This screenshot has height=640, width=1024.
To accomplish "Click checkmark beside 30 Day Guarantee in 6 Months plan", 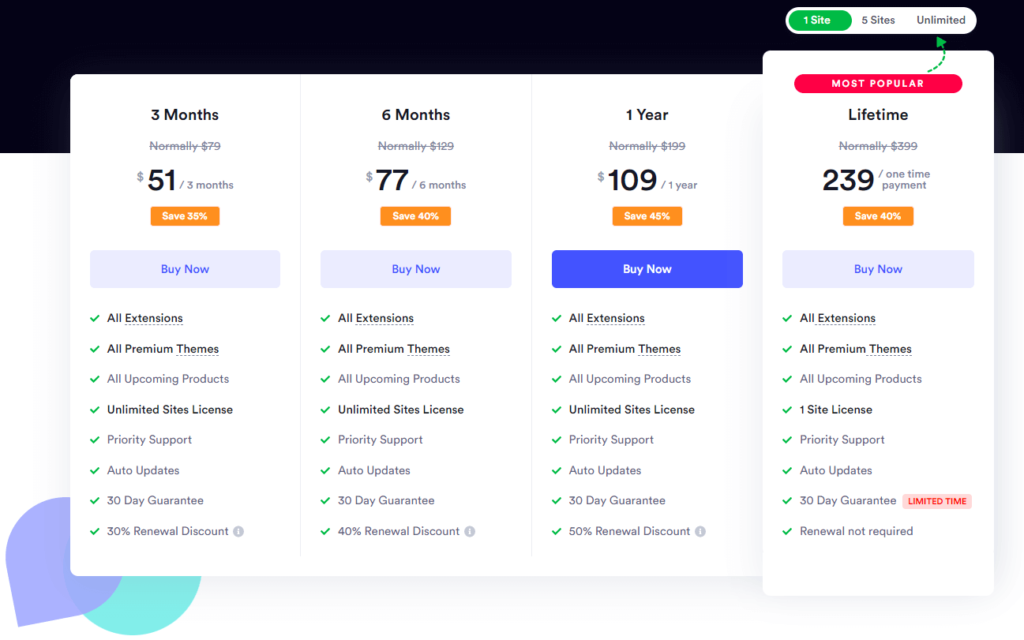I will point(325,500).
